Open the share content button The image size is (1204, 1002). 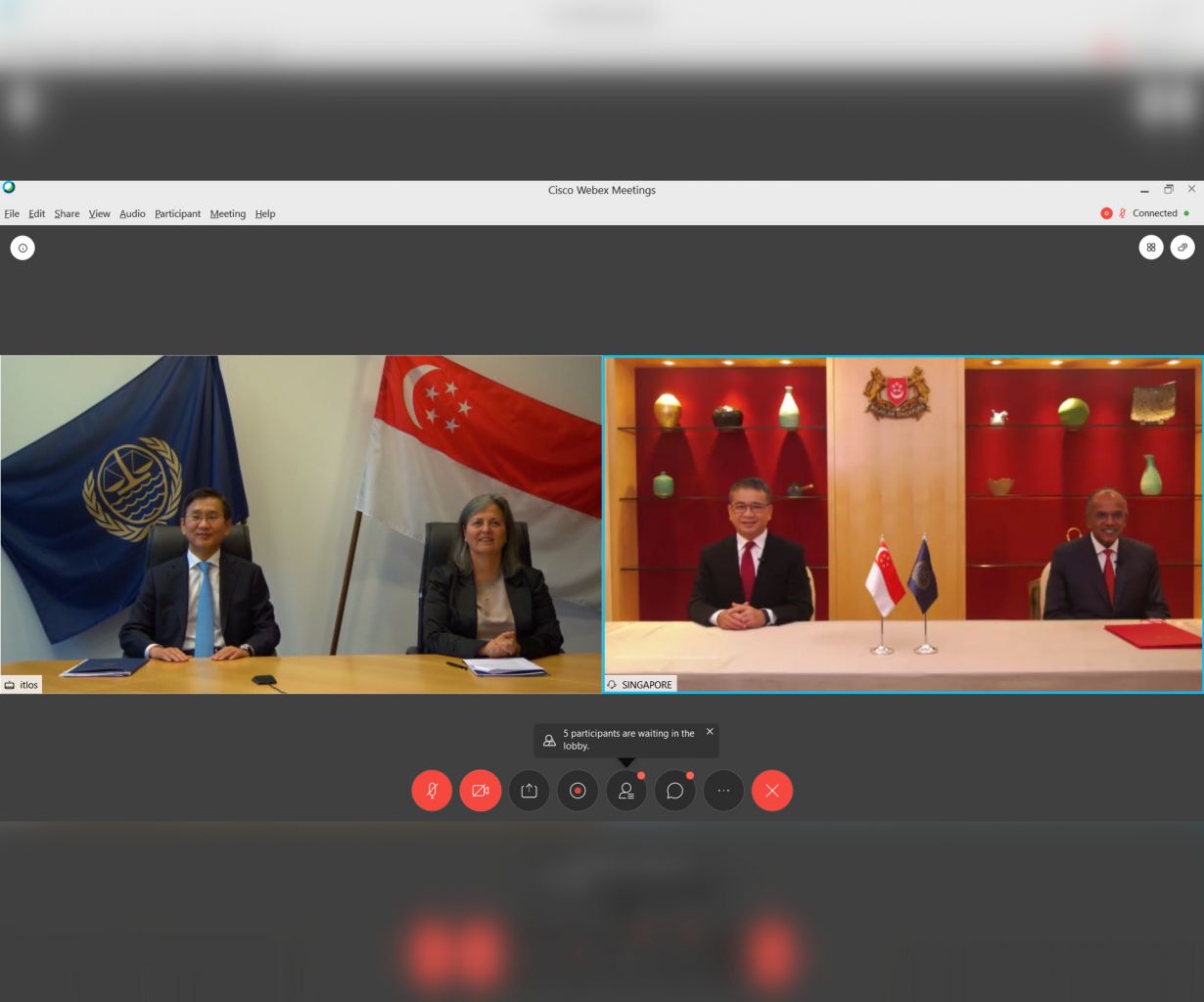529,791
